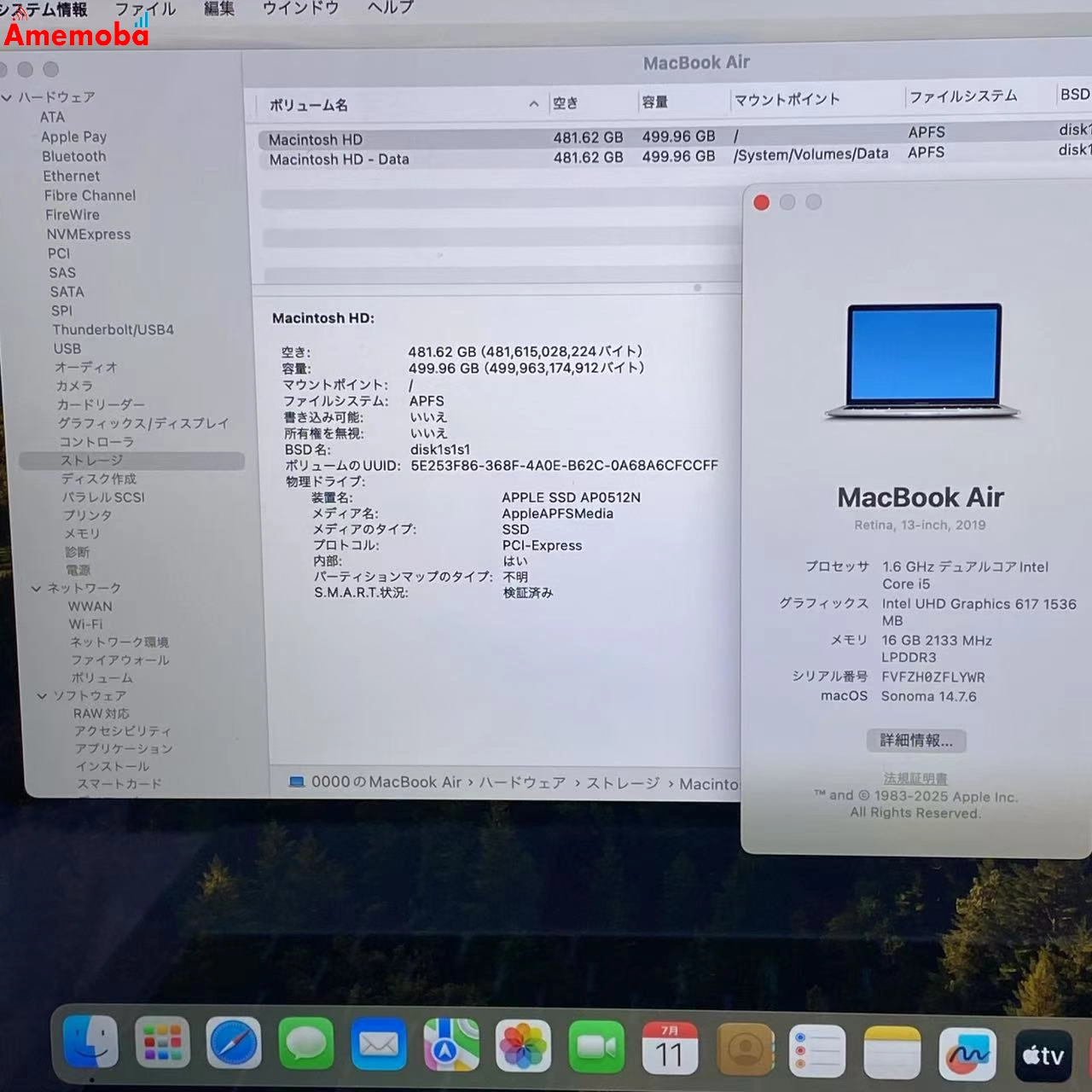Select Thunderbolt/USB4 in the sidebar
This screenshot has height=1092, width=1092.
pos(113,329)
